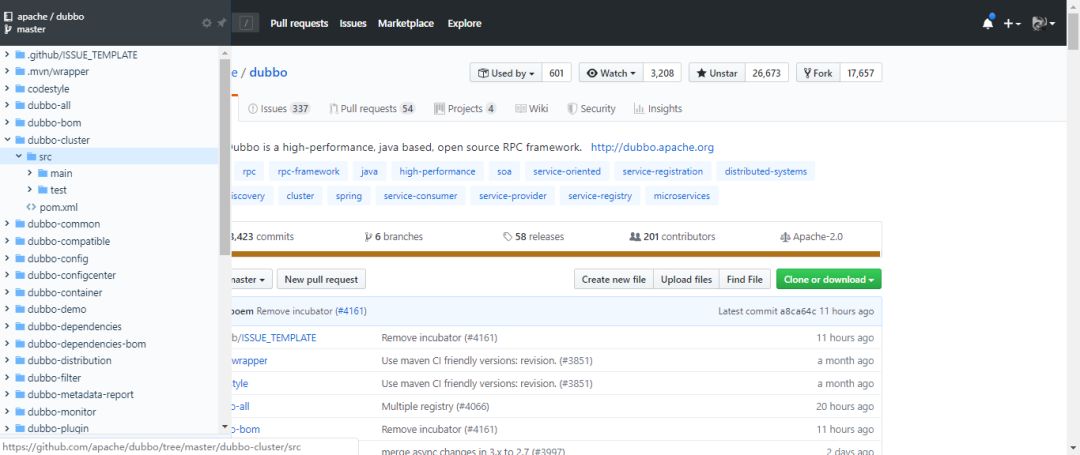1080x455 pixels.
Task: Click the releases tag icon
Action: click(508, 237)
